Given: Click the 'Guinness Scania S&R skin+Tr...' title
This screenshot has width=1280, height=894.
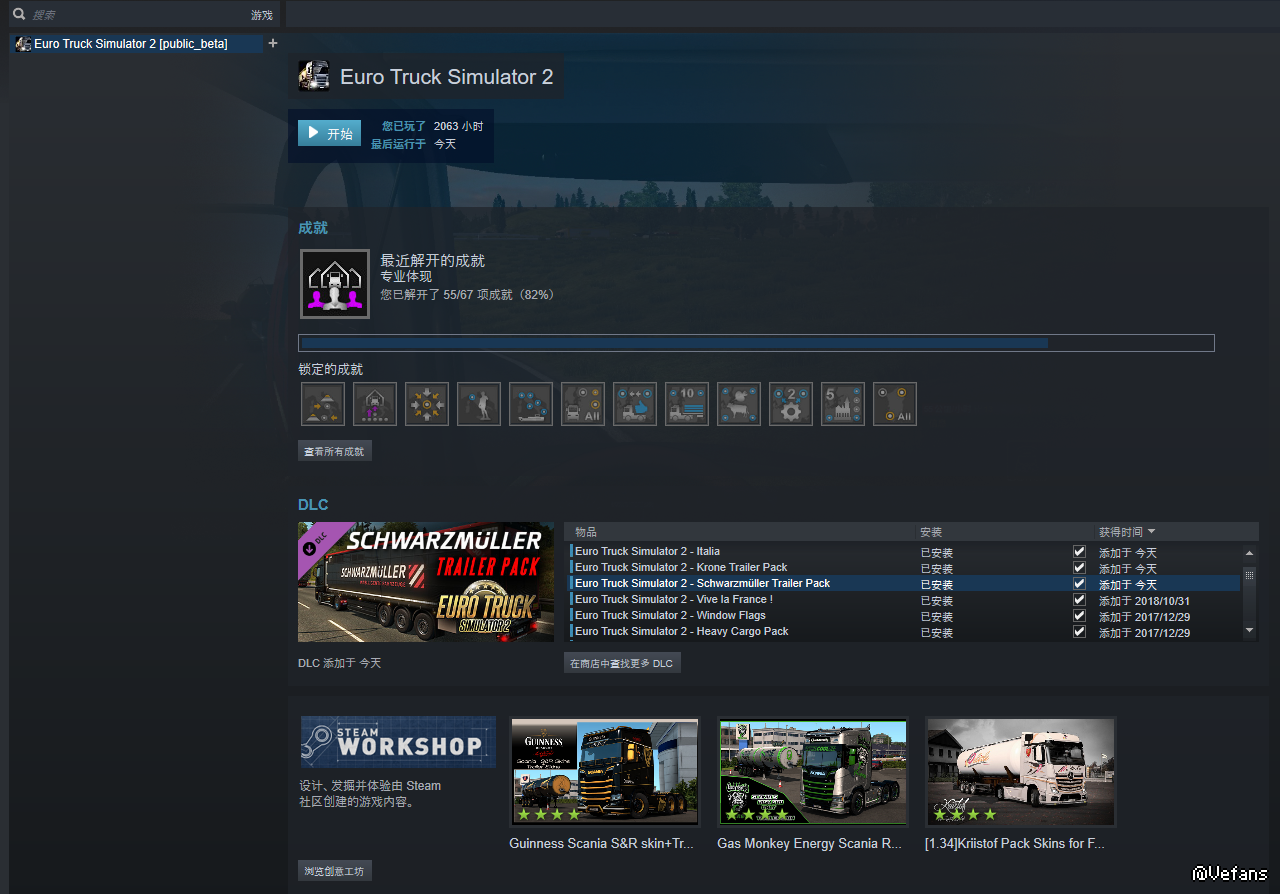Looking at the screenshot, I should (601, 844).
